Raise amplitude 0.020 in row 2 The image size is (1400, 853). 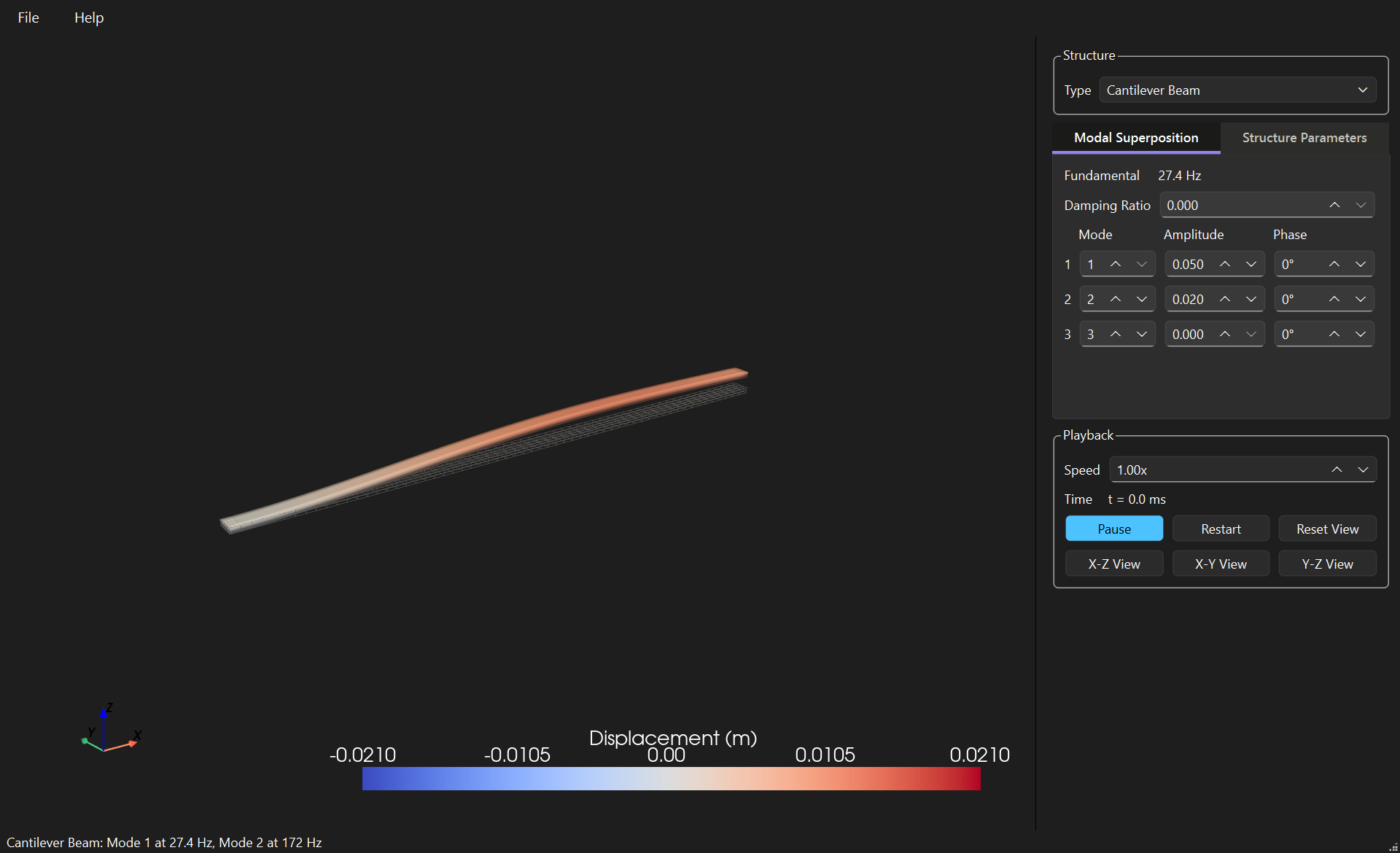[x=1225, y=300]
